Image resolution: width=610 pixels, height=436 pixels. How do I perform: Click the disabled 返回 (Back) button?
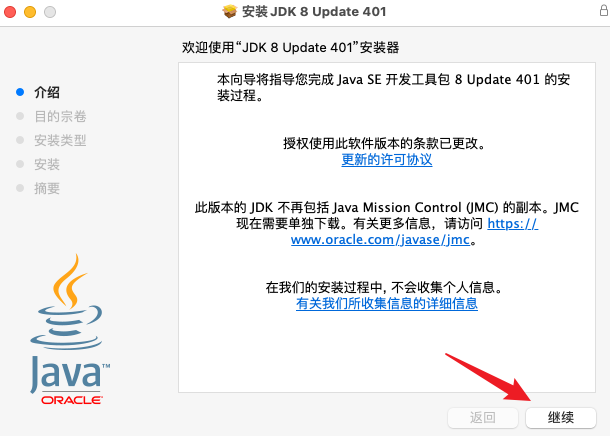483,417
